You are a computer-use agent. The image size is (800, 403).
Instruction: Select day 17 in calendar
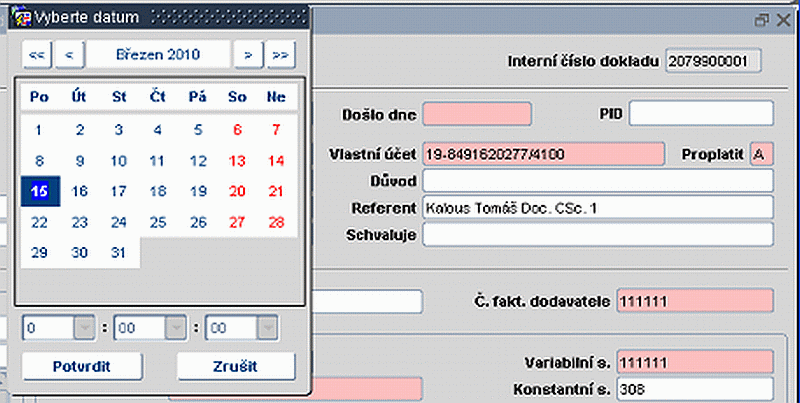point(119,191)
